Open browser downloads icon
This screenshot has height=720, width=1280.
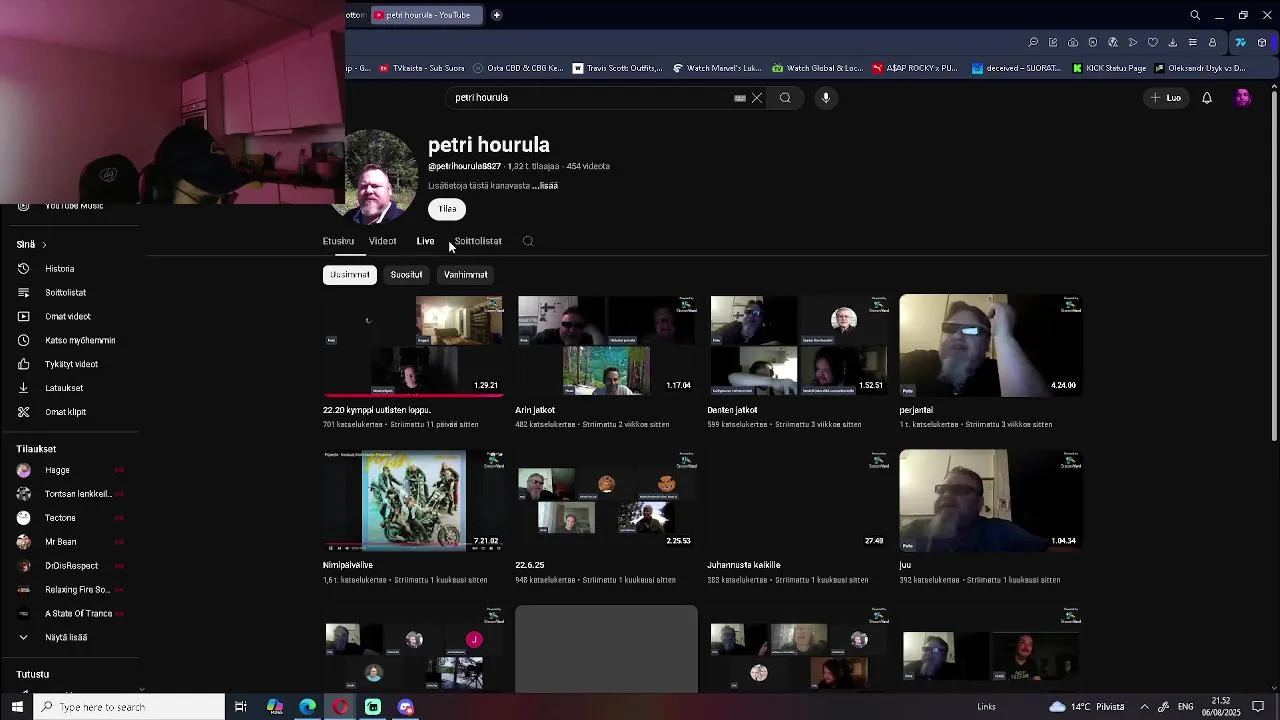coord(1173,42)
